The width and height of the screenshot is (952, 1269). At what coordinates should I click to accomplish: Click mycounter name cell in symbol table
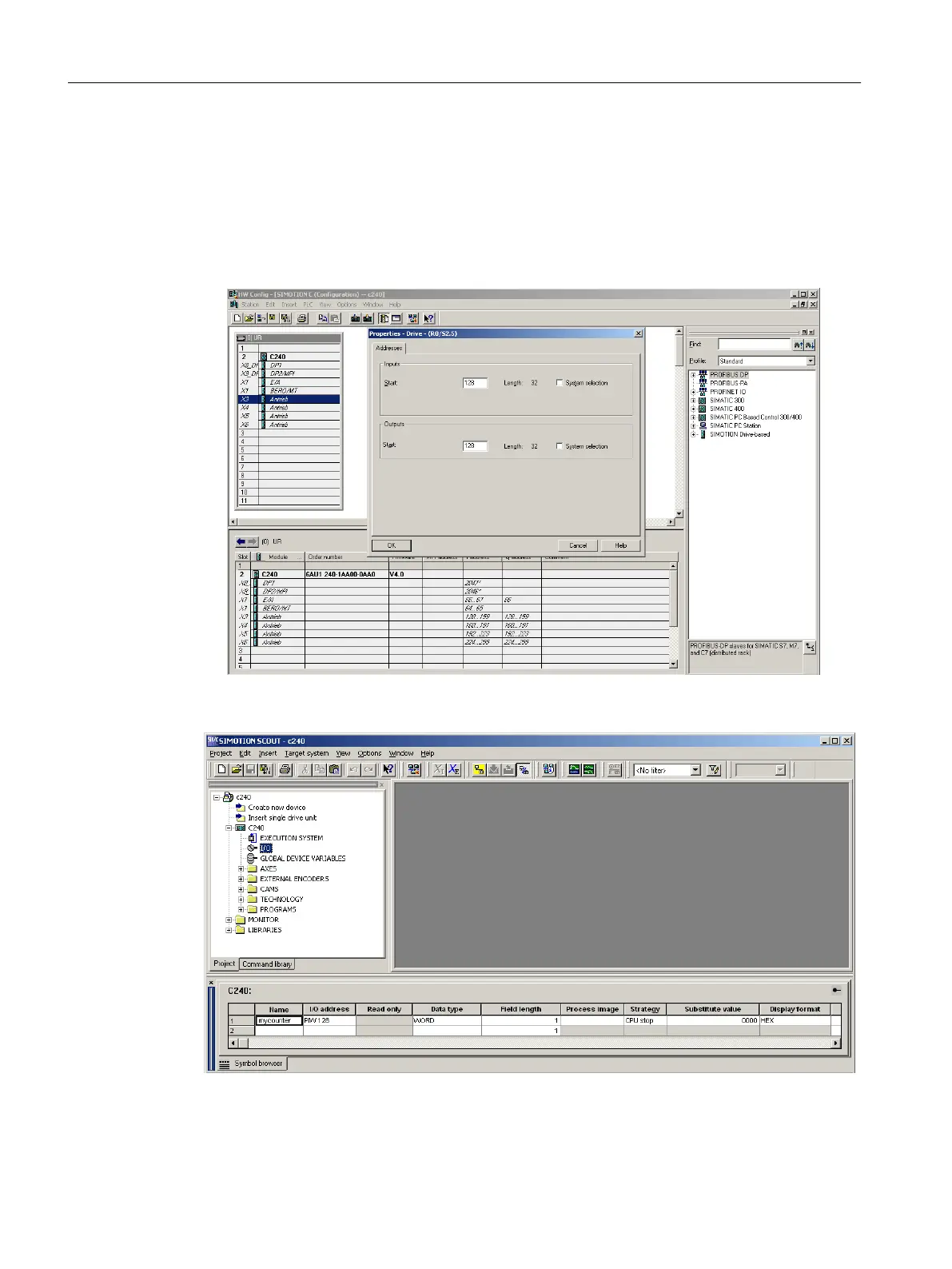(279, 1020)
